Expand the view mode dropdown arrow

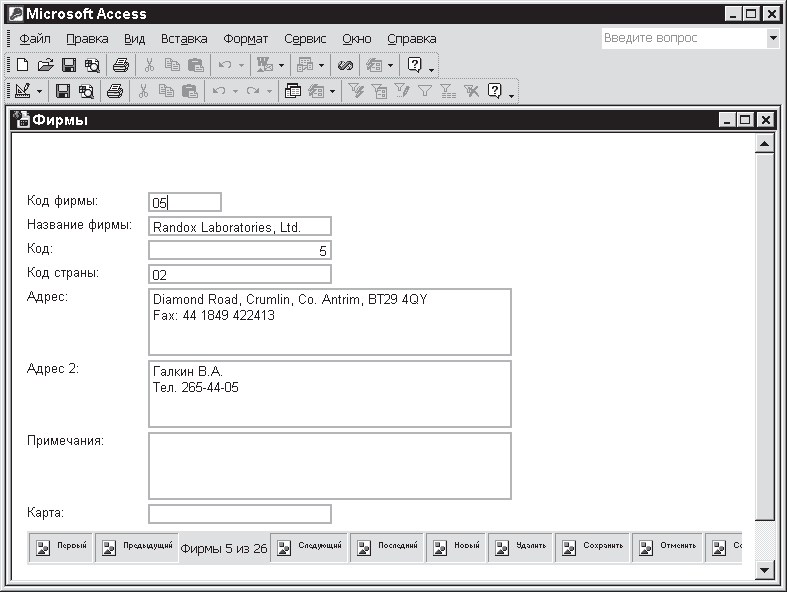tap(40, 91)
